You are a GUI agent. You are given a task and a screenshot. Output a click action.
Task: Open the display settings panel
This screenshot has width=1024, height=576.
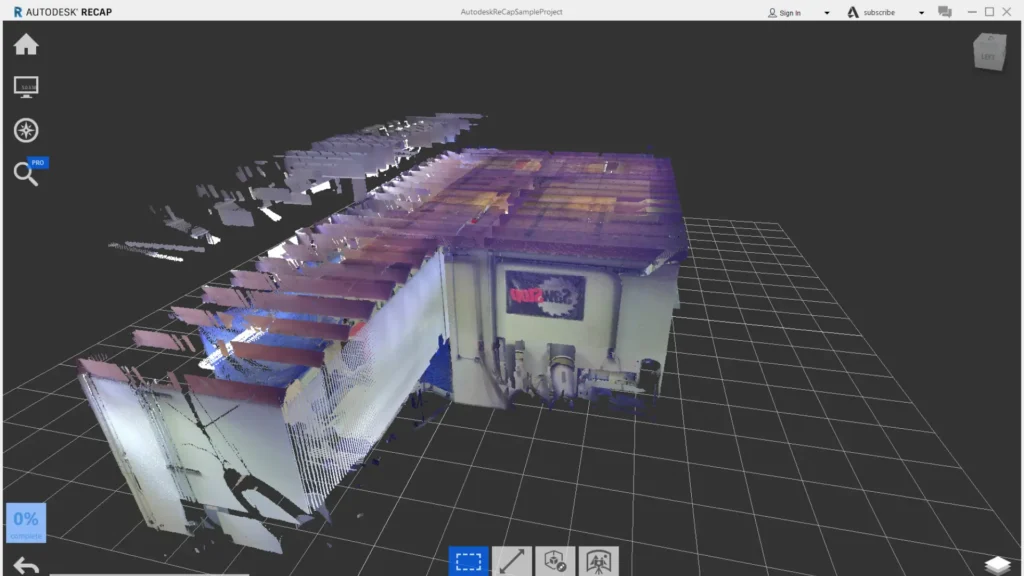pyautogui.click(x=26, y=86)
